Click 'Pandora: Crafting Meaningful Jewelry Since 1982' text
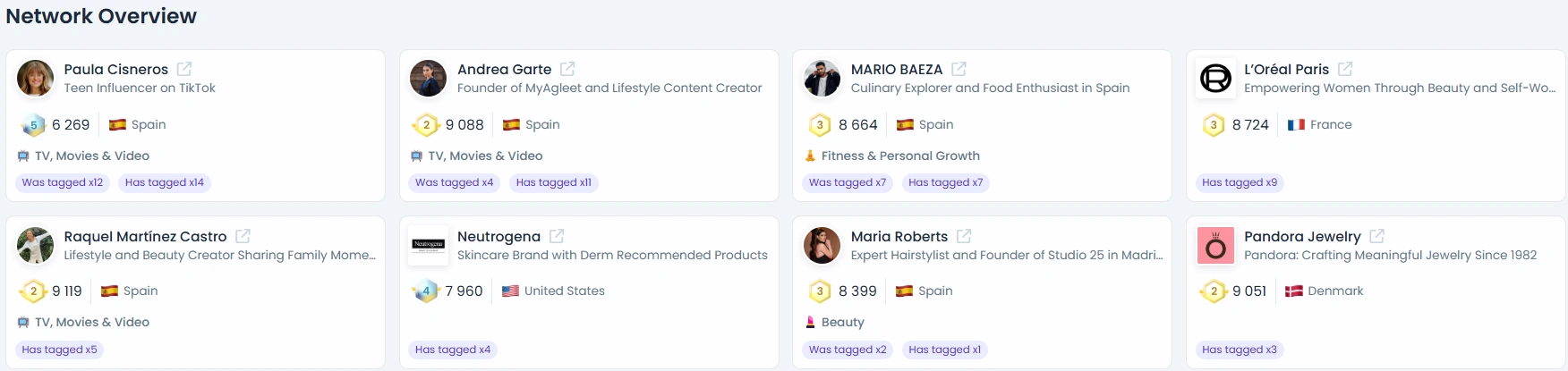The image size is (1568, 371). [1390, 256]
